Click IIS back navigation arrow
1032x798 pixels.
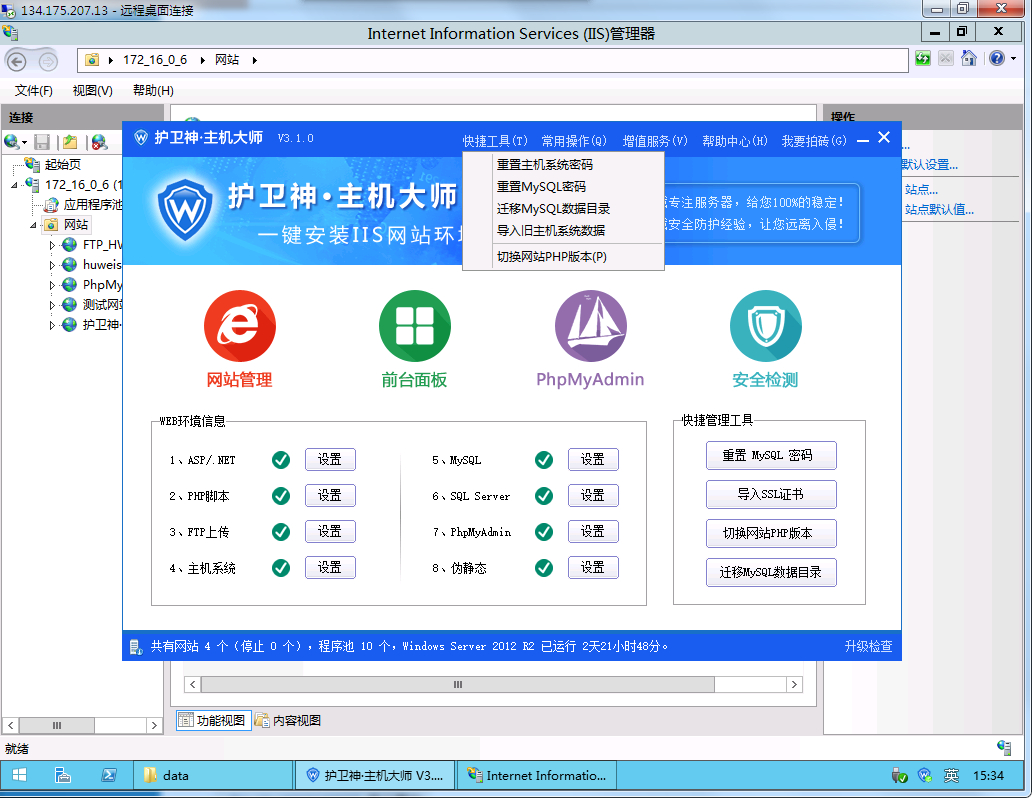[16, 61]
